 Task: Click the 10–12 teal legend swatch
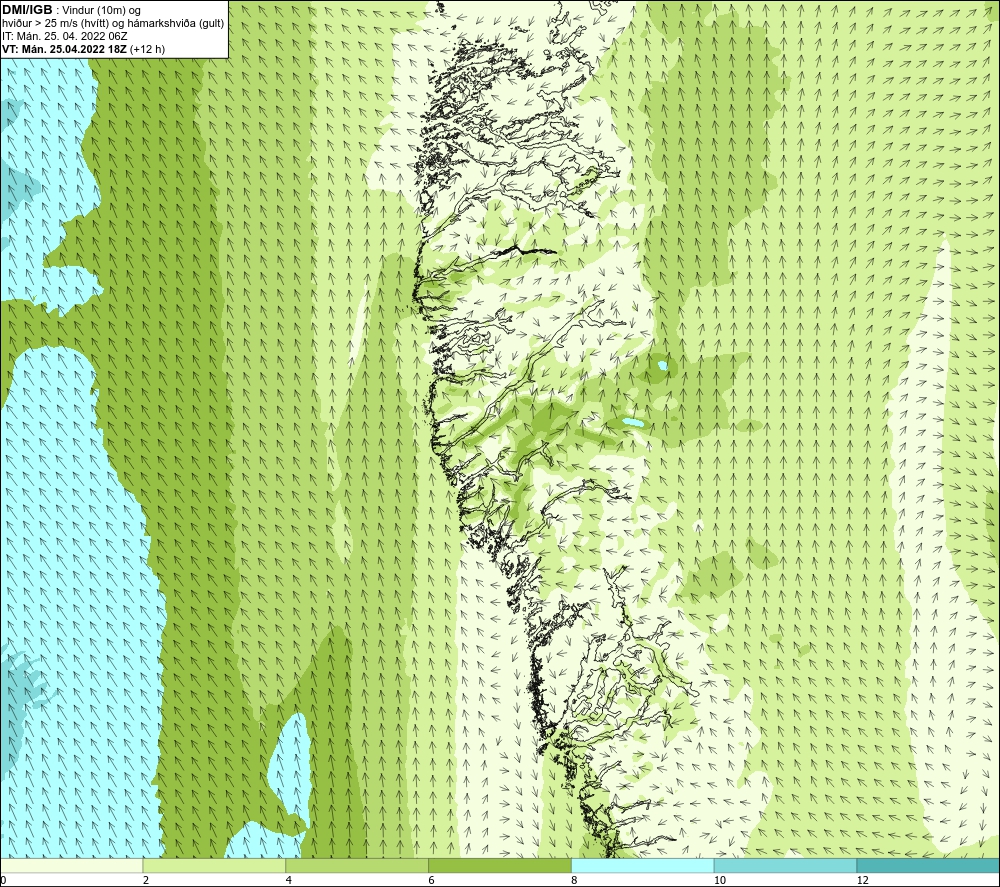pyautogui.click(x=786, y=865)
